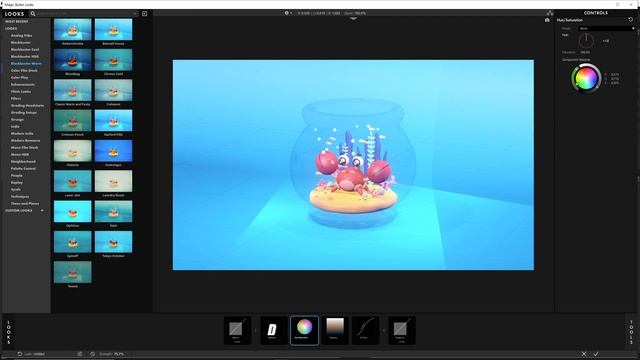Click the Hue numeric value beside the dial
640x360 pixels.
coord(606,41)
